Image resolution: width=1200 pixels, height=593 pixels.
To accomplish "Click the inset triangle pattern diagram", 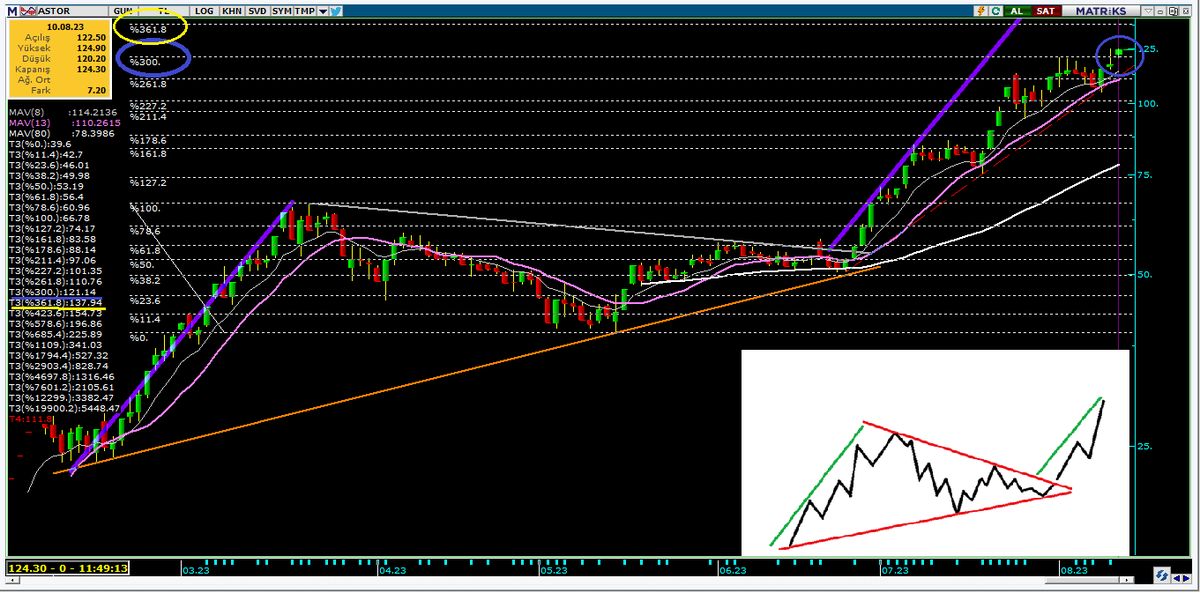I will [935, 451].
